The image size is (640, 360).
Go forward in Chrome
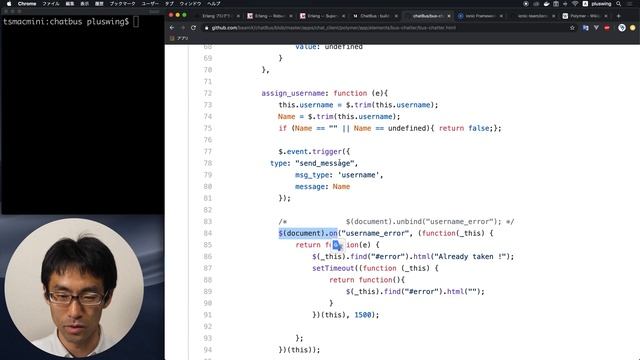click(182, 28)
